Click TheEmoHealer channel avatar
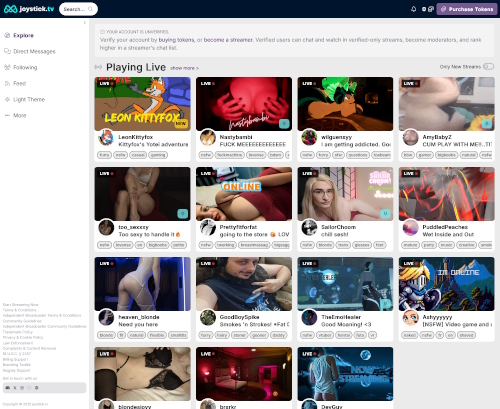Screen dimensions: 500x409 pyautogui.click(x=309, y=318)
